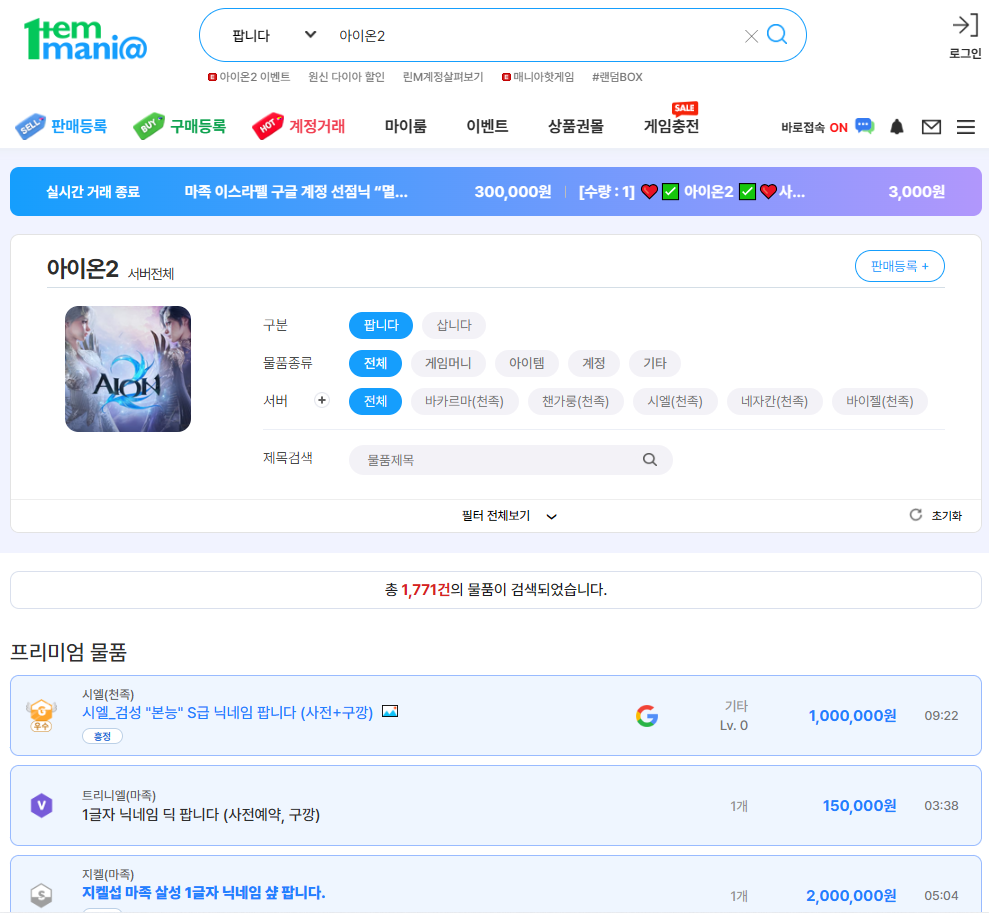The width and height of the screenshot is (989, 913).
Task: Open the 게임충전 menu
Action: [671, 126]
